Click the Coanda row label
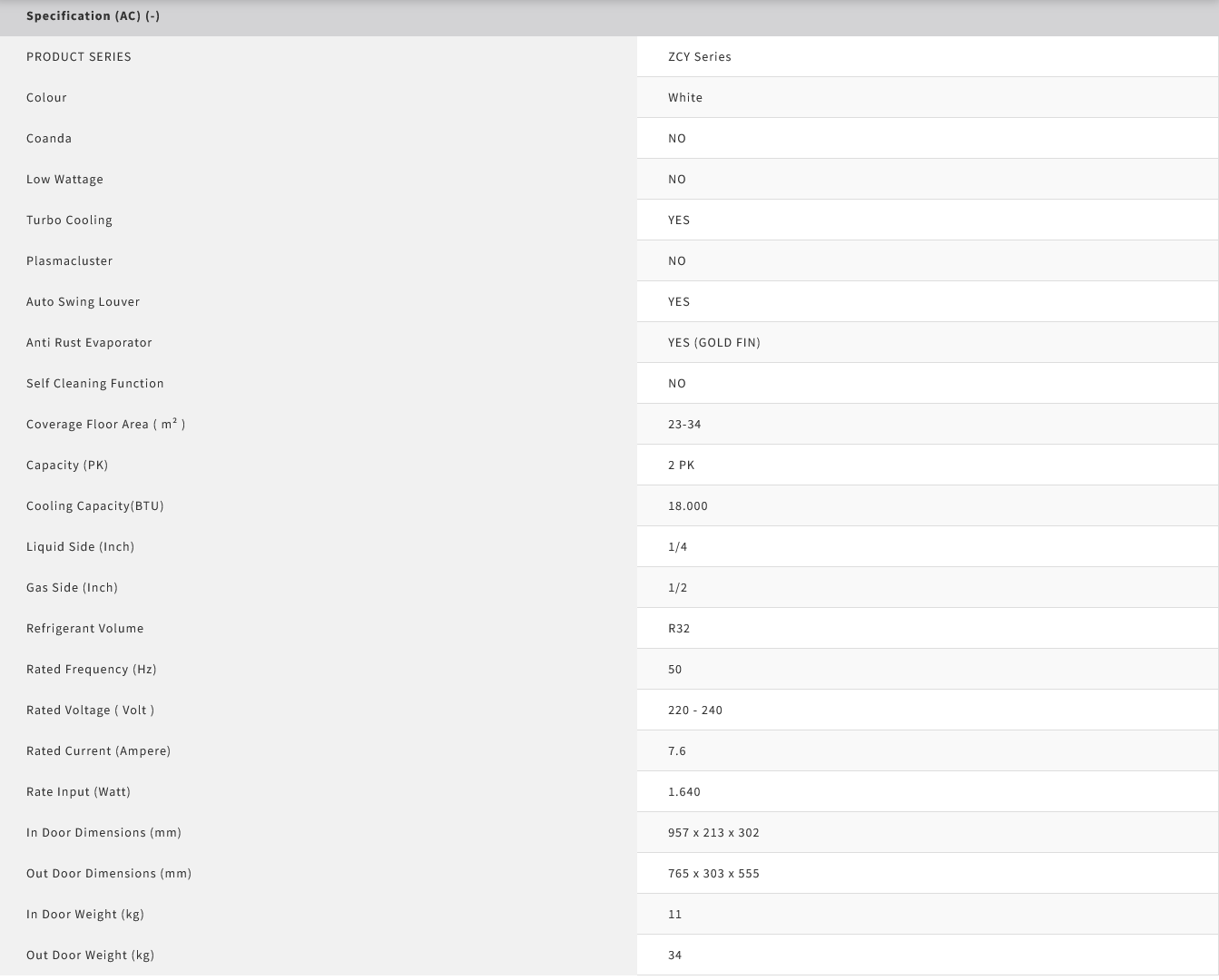The width and height of the screenshot is (1219, 980). [49, 138]
